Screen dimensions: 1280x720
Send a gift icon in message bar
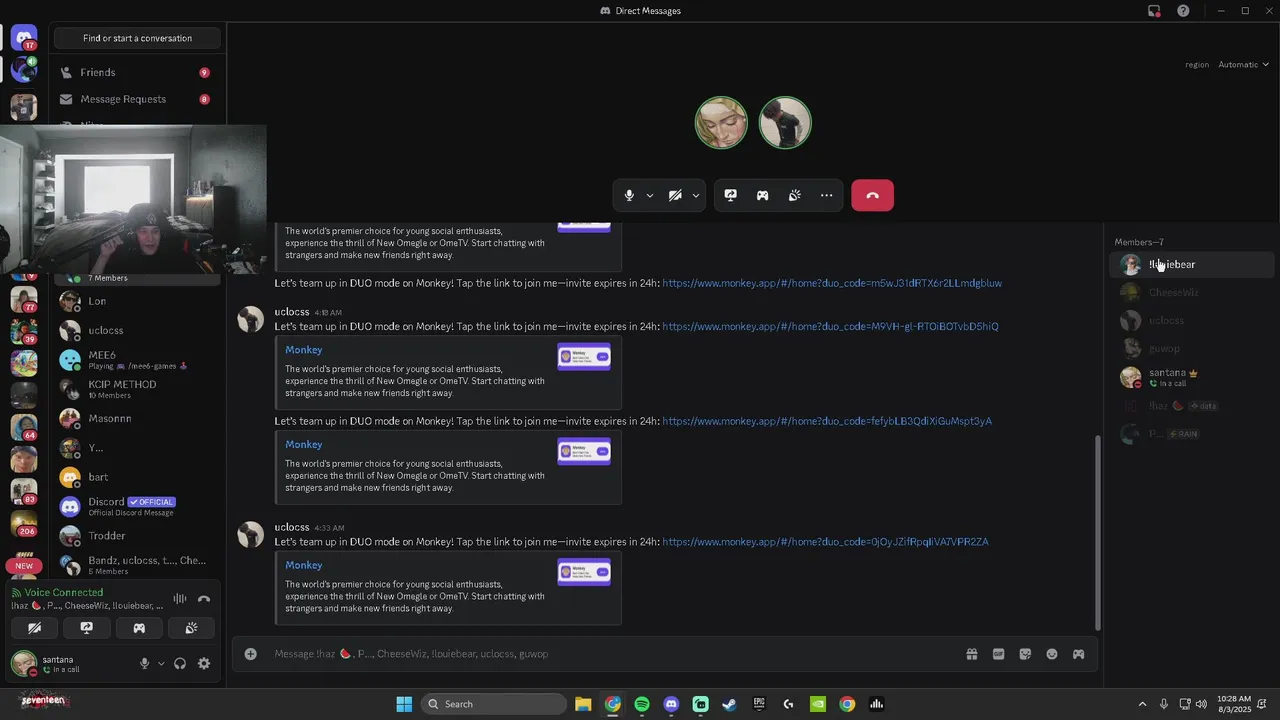coord(971,654)
